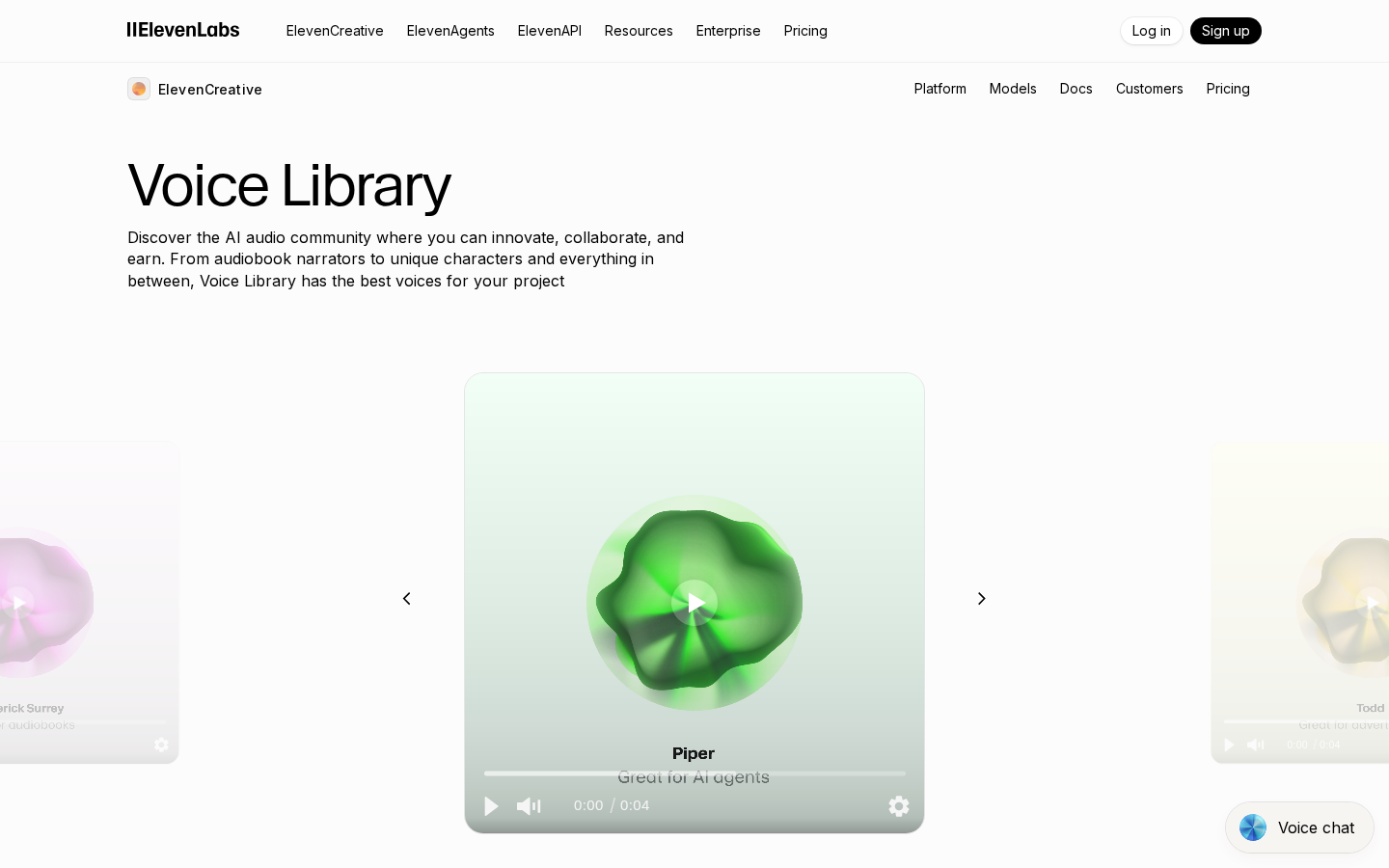Play Derrick Surrey's voice preview
Screen dimensions: 1389x868
18,602
